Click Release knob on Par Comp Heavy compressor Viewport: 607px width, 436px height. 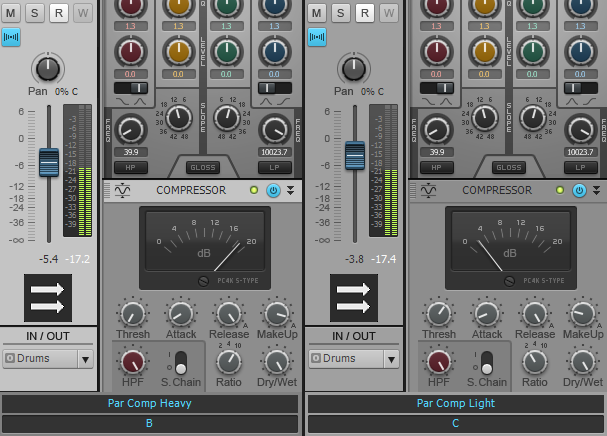[229, 314]
